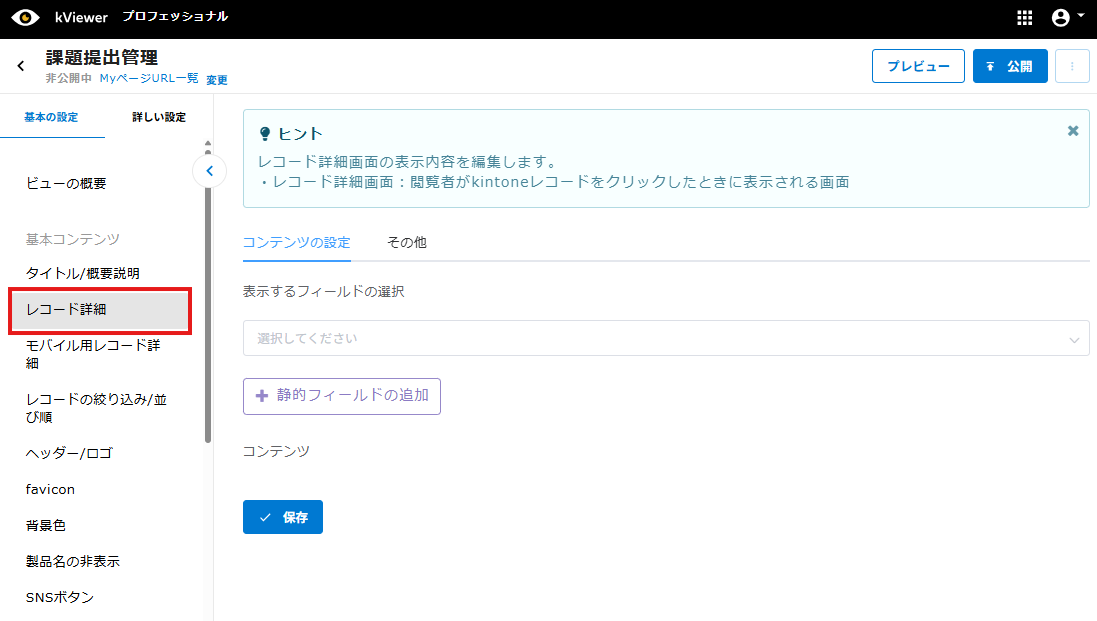Image resolution: width=1097 pixels, height=621 pixels.
Task: Collapse the sidebar with chevron button
Action: click(209, 171)
